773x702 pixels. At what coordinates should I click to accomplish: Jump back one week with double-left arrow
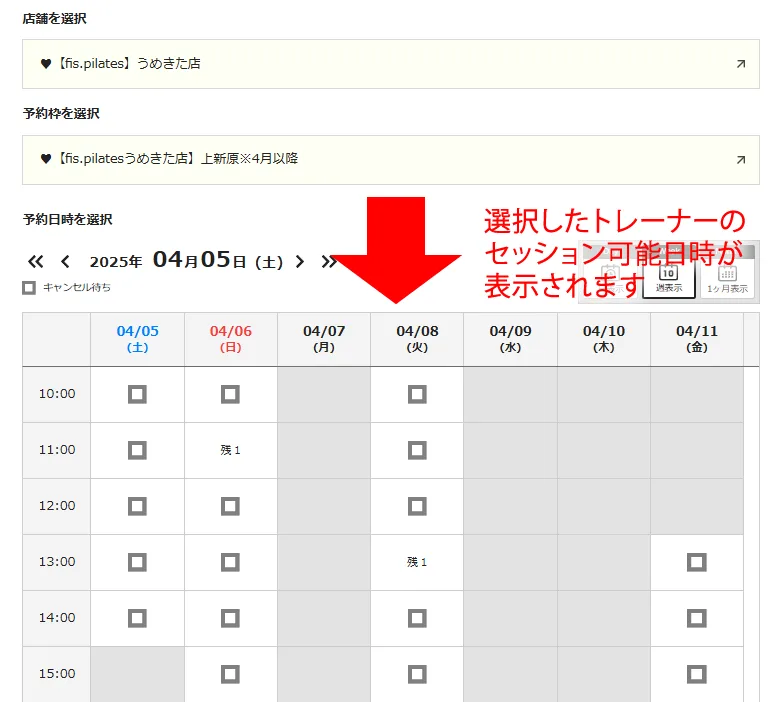click(x=35, y=261)
